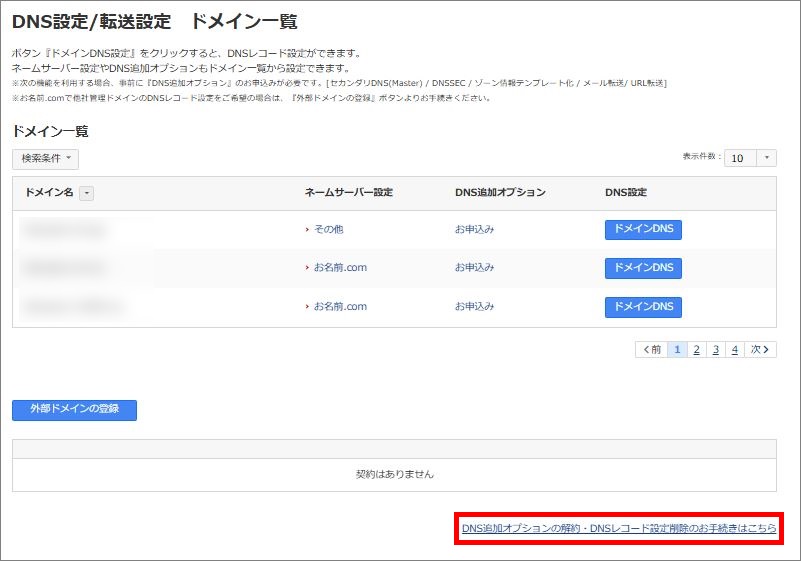Image resolution: width=801 pixels, height=561 pixels.
Task: Click the DNS設定/転送設定 page title
Action: coord(154,21)
